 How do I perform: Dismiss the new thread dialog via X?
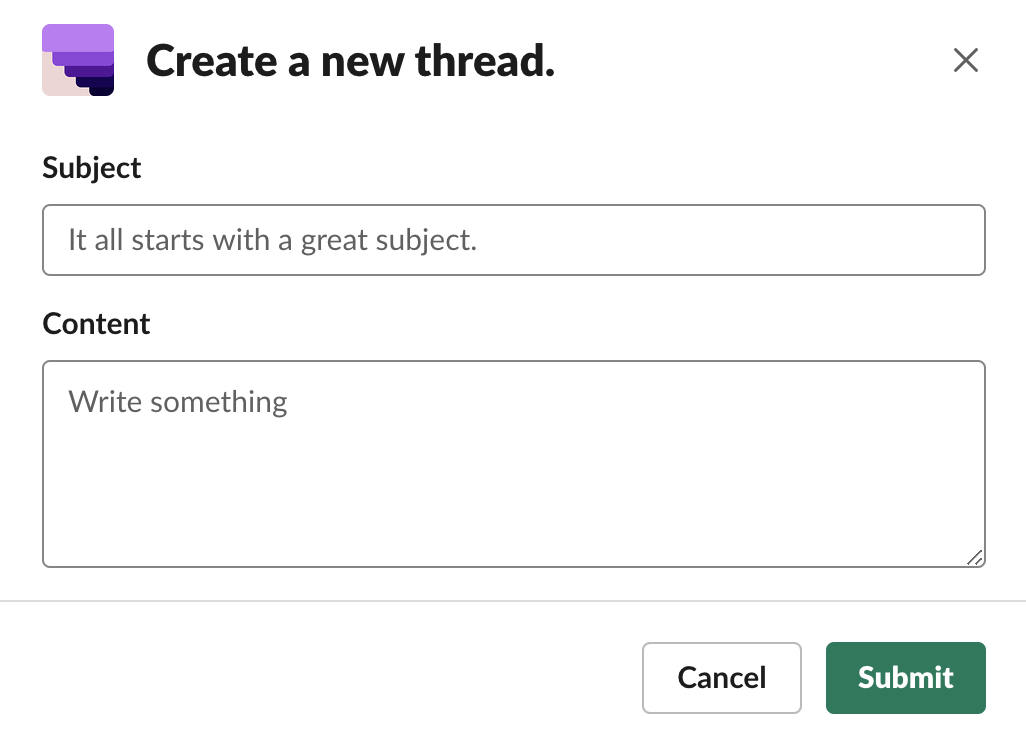point(965,61)
